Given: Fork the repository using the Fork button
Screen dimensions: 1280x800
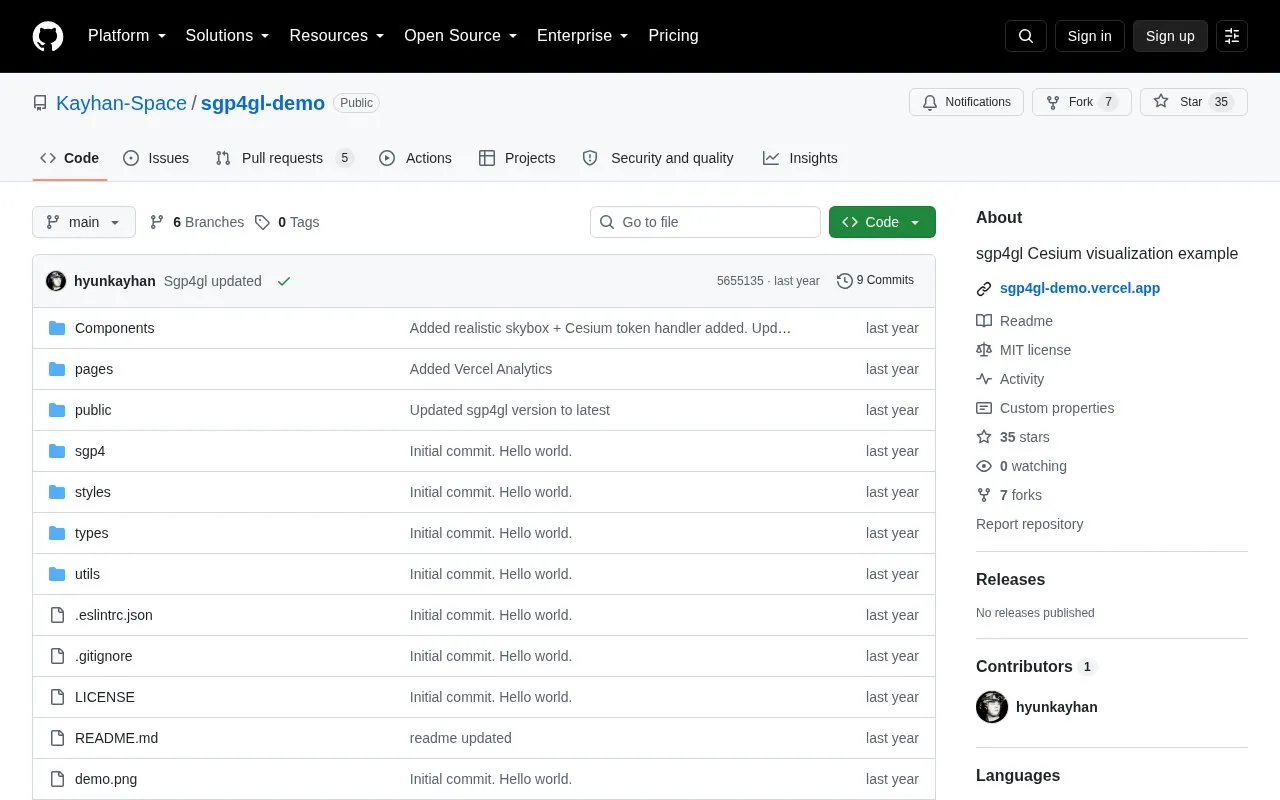Looking at the screenshot, I should (1081, 102).
